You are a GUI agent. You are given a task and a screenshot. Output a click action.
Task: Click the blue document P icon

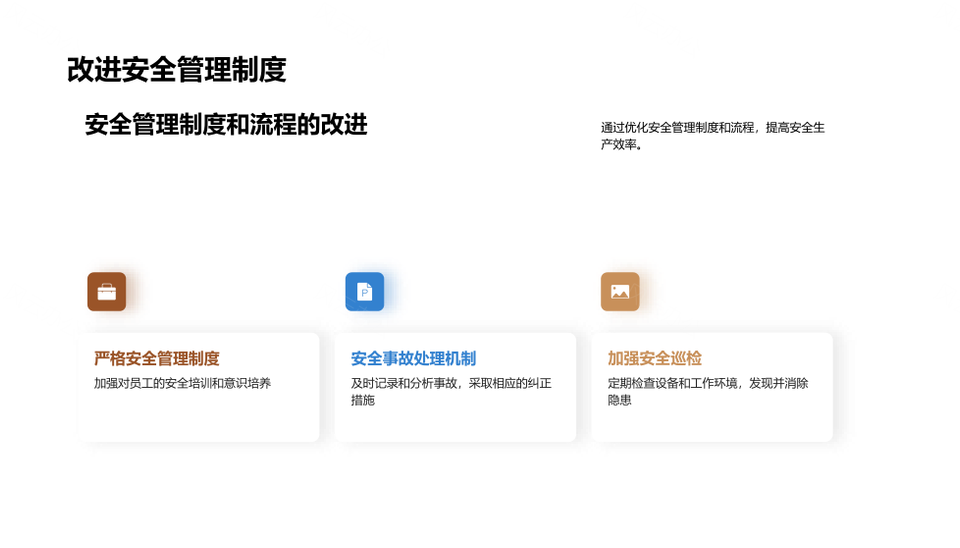(x=364, y=291)
